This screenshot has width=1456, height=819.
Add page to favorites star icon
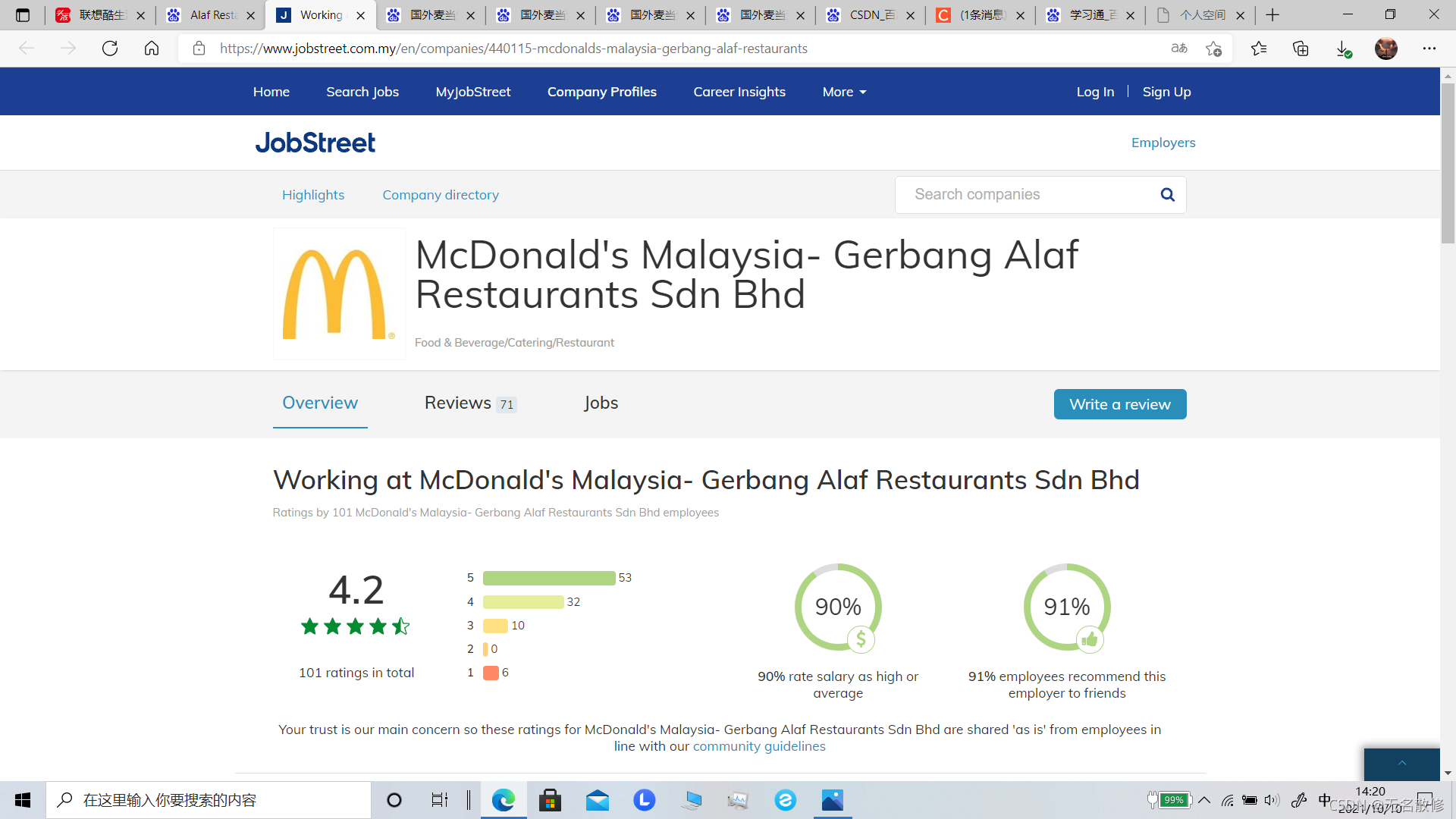tap(1213, 49)
